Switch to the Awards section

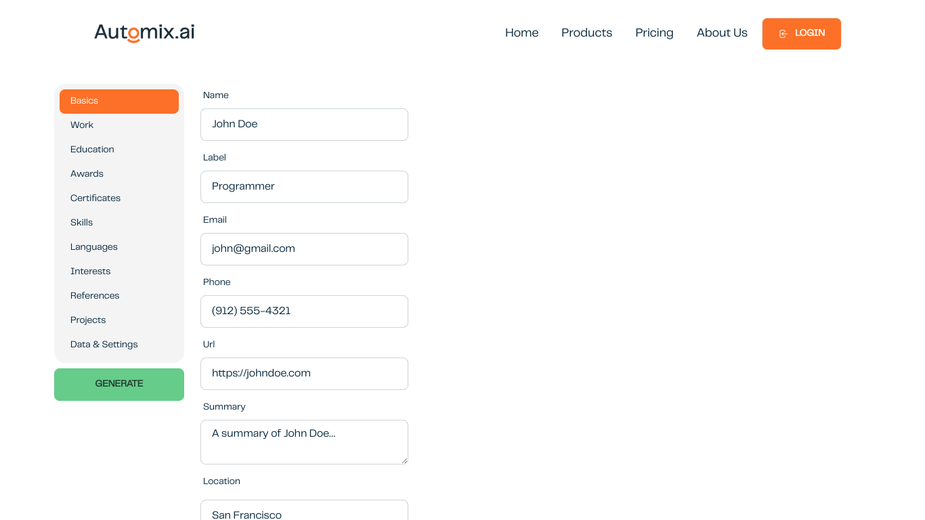(x=119, y=174)
